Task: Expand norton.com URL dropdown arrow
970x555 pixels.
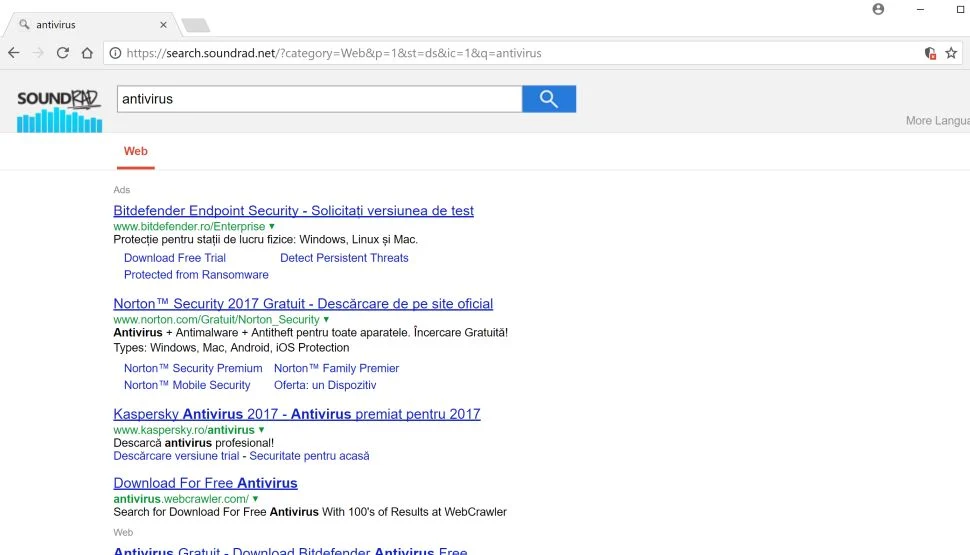Action: 326,320
